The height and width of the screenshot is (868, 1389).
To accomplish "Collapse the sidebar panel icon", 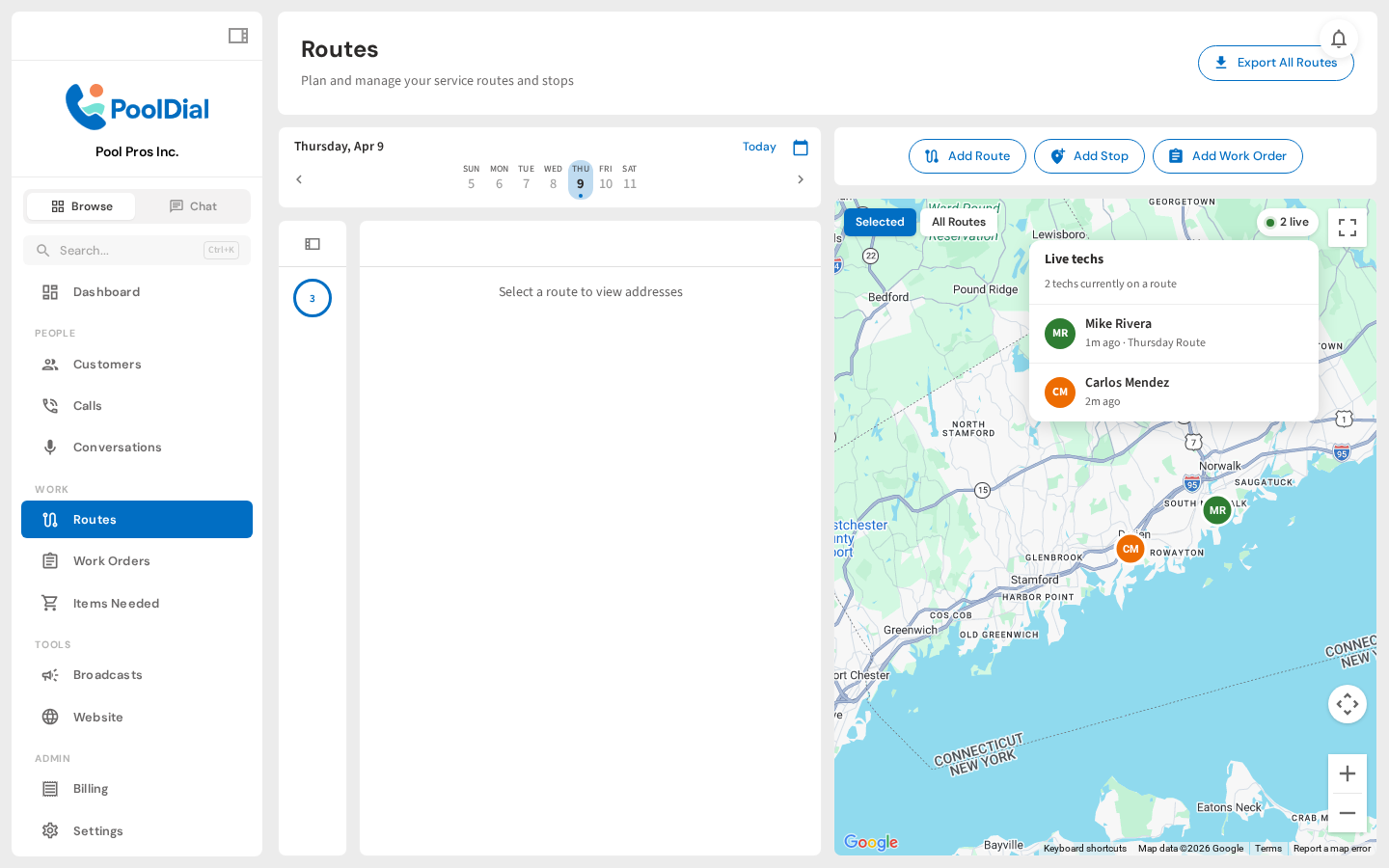I will [x=238, y=36].
